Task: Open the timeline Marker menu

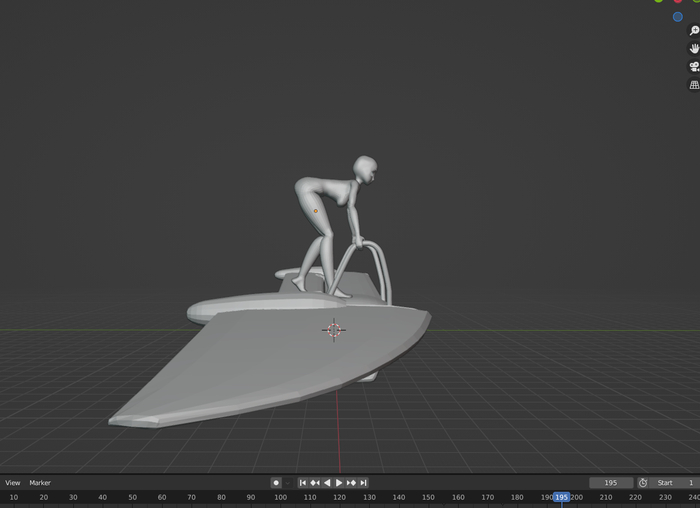Action: (40, 483)
